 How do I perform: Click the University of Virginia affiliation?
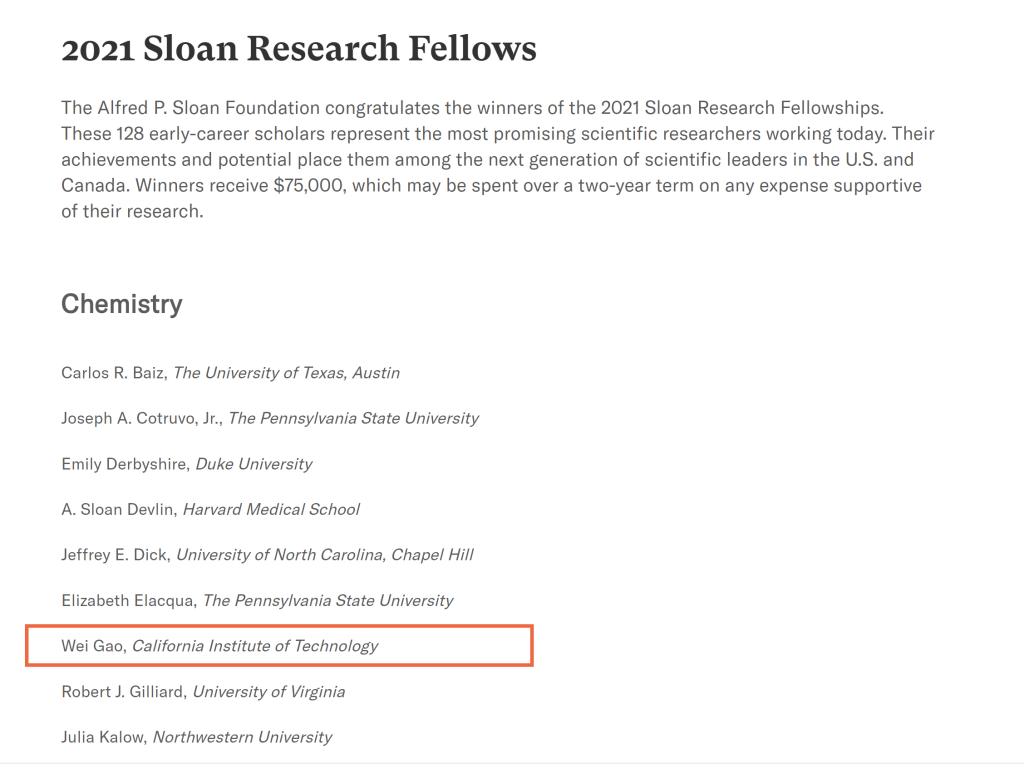pos(268,692)
